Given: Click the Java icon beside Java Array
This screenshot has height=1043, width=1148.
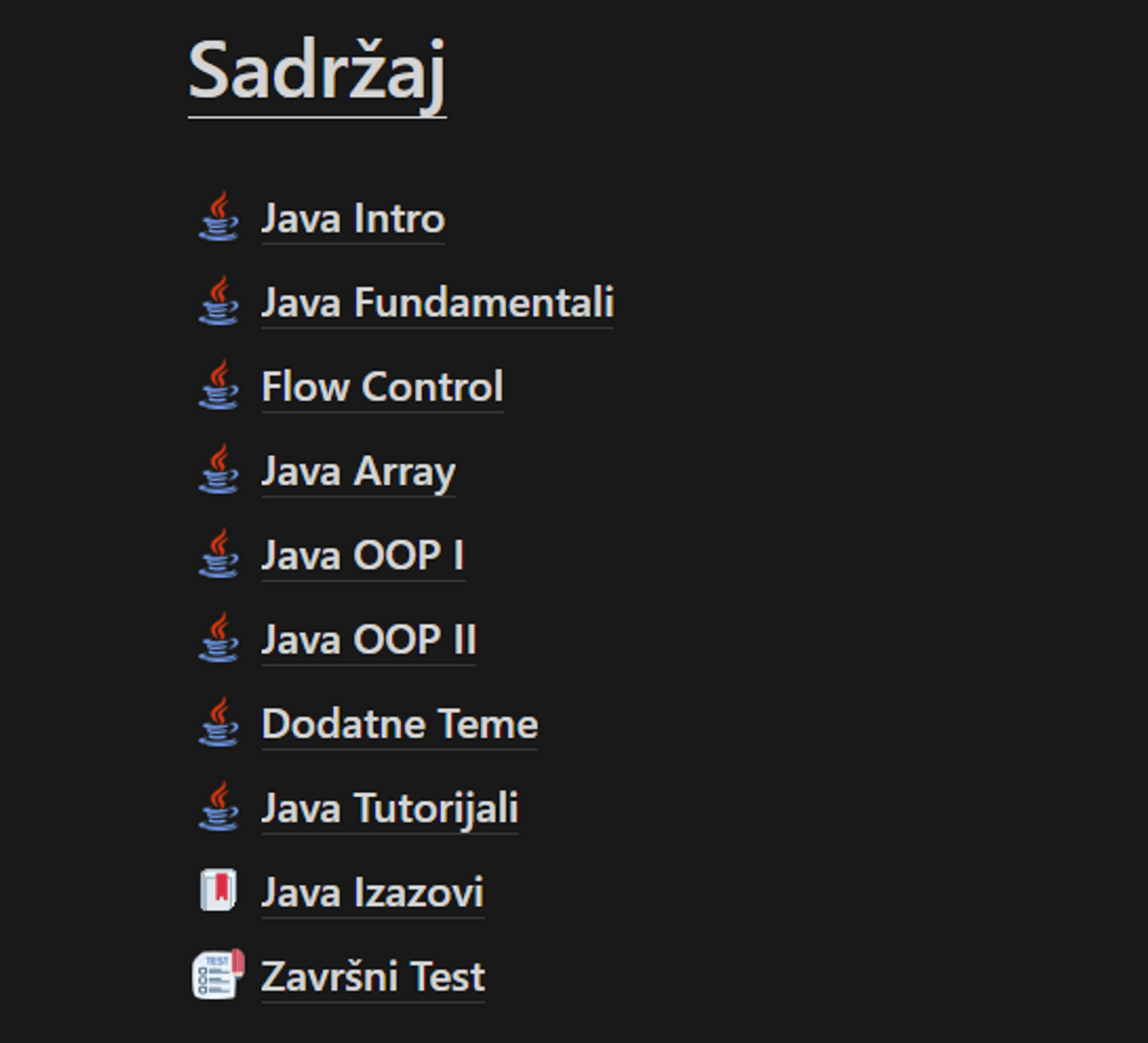Looking at the screenshot, I should tap(219, 471).
